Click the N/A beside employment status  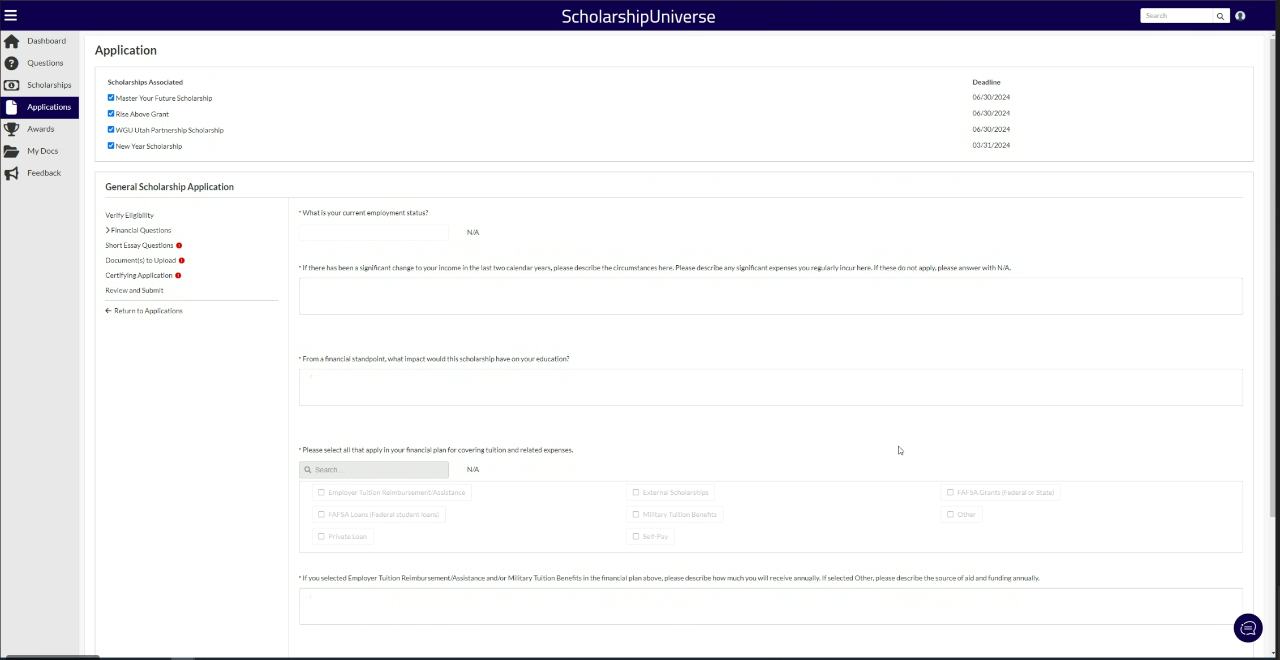pyautogui.click(x=473, y=232)
